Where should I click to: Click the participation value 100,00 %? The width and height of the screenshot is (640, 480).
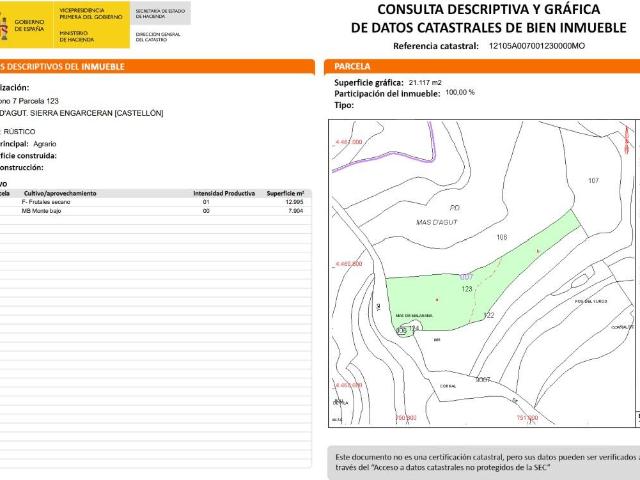pos(460,93)
